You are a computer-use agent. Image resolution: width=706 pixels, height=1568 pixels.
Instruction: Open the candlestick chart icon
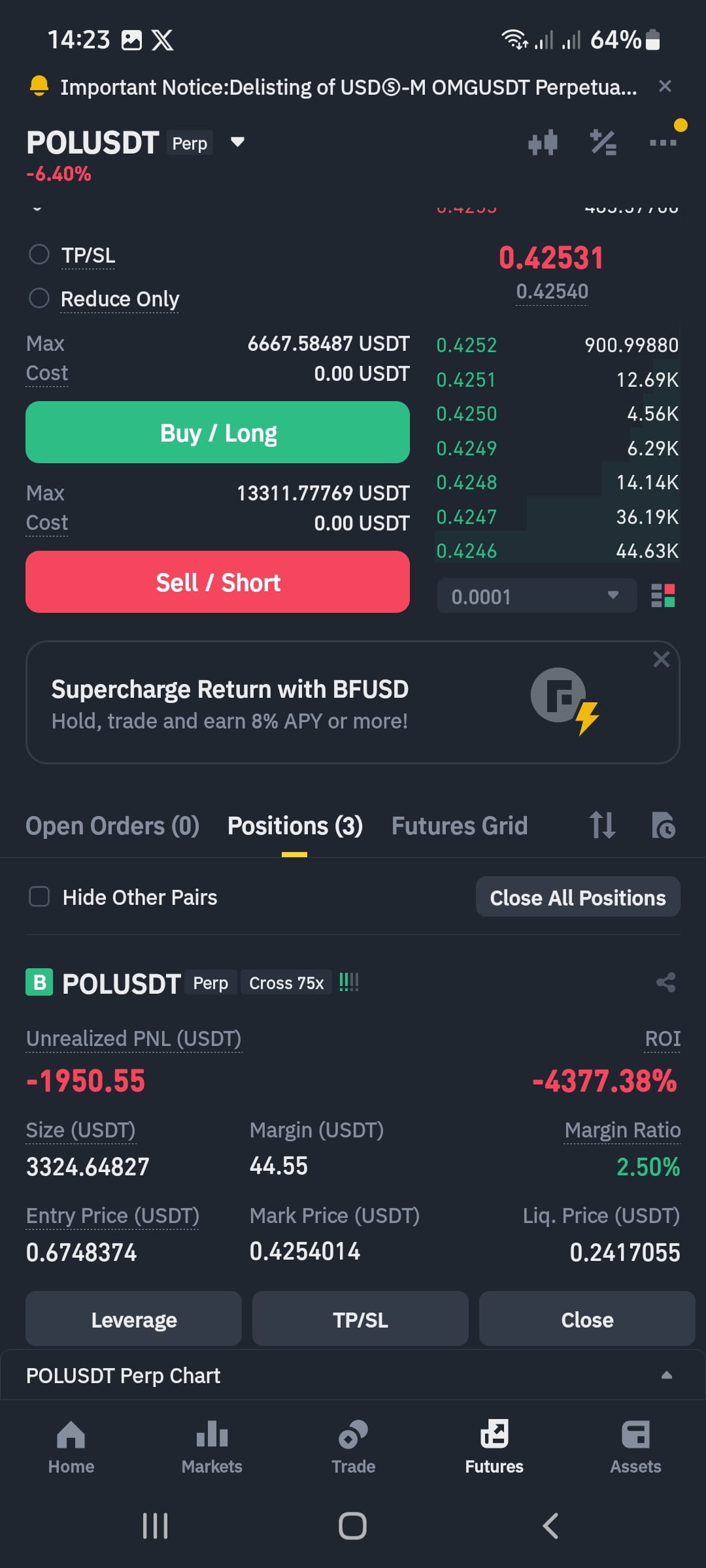click(543, 142)
